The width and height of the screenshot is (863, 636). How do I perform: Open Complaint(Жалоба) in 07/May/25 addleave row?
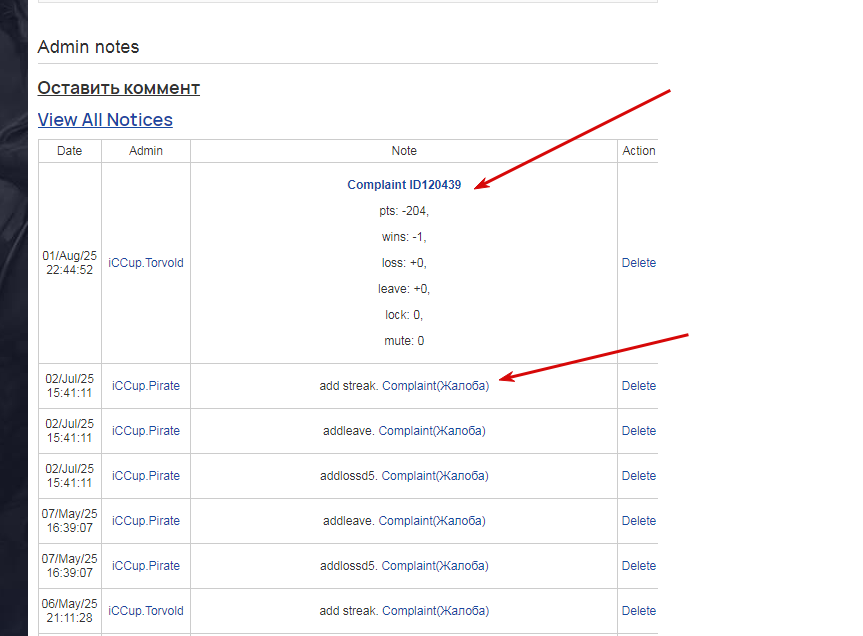pos(432,521)
